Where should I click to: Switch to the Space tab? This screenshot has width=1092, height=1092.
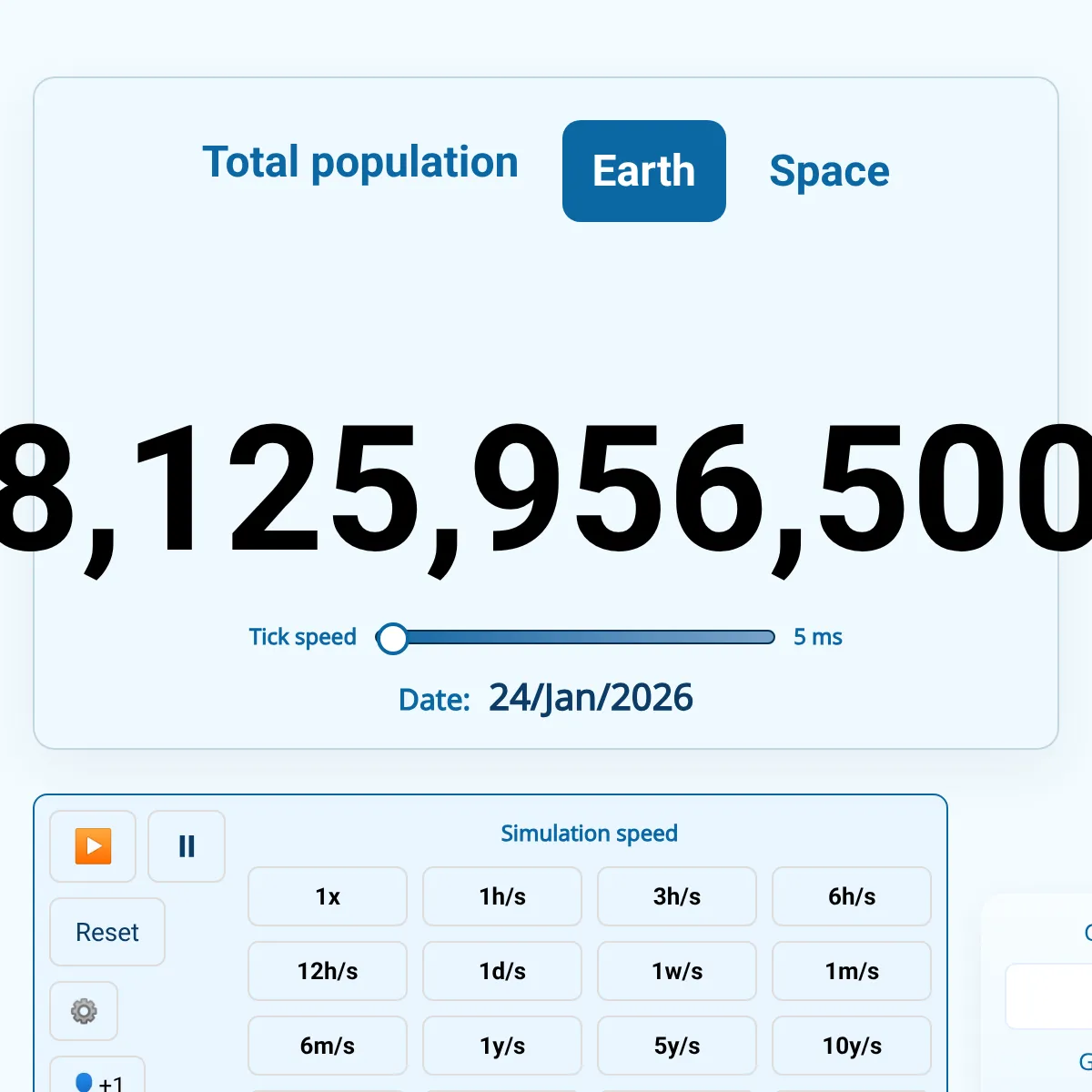[x=829, y=171]
